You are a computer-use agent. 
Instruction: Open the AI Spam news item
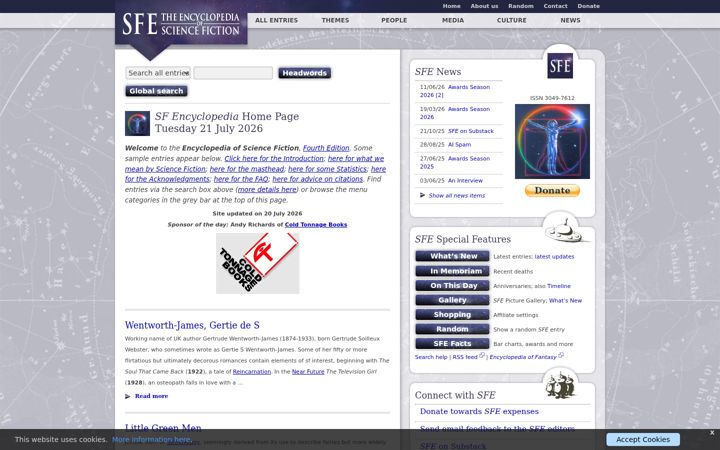pos(459,144)
